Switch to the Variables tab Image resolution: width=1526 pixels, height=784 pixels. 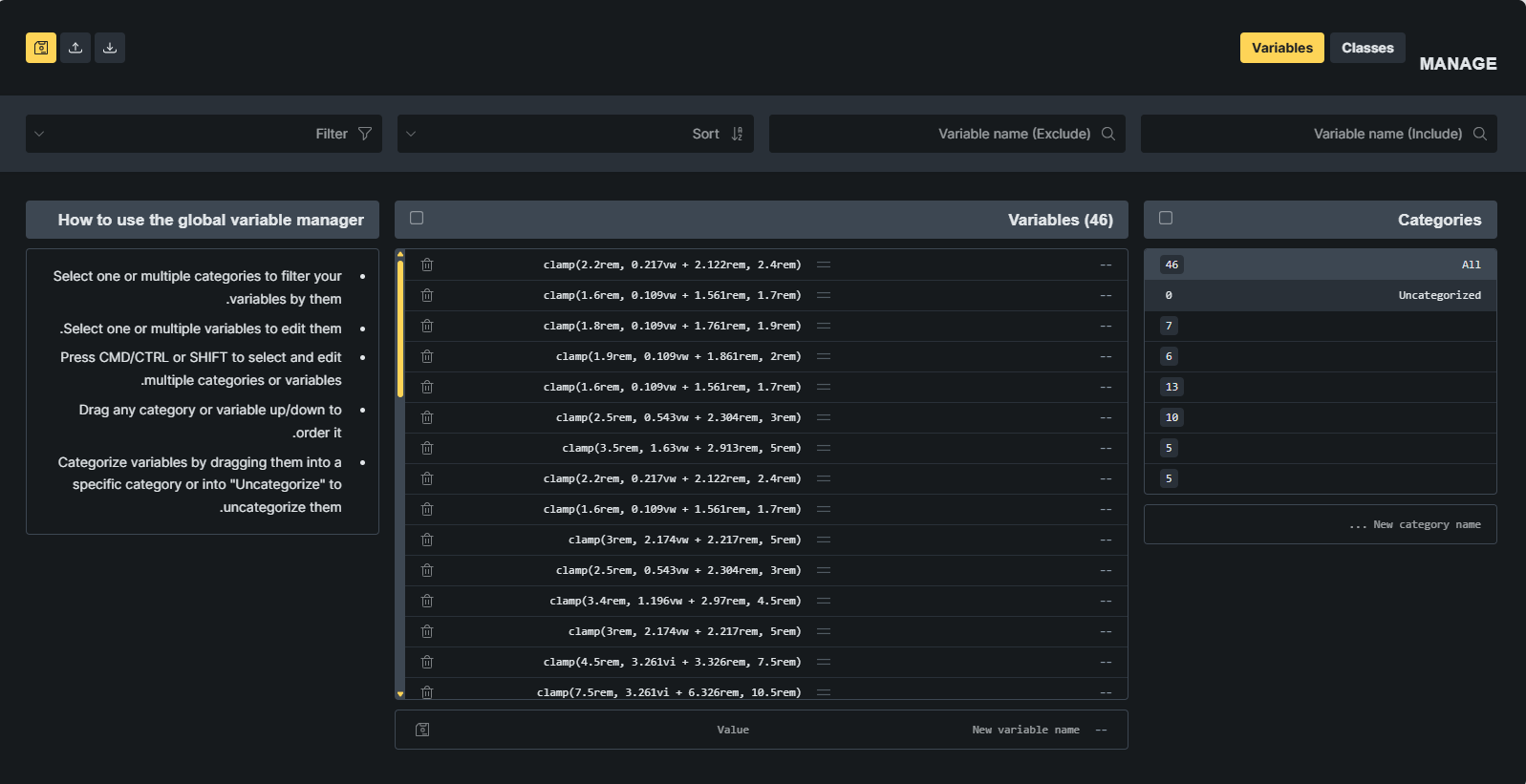[x=1281, y=48]
